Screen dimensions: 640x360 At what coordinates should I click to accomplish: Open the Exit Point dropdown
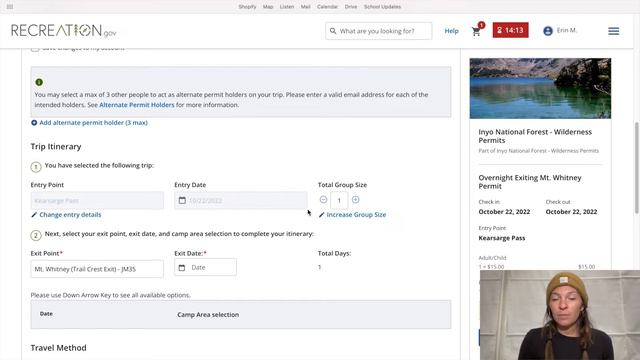pyautogui.click(x=97, y=269)
